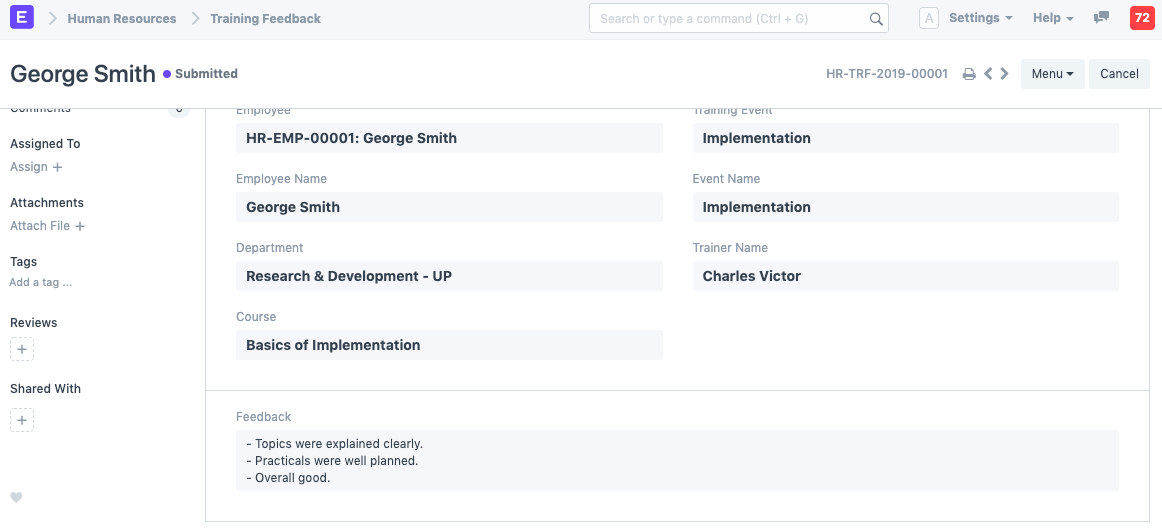The width and height of the screenshot is (1162, 529).
Task: Open the chat messages icon
Action: pyautogui.click(x=1101, y=18)
